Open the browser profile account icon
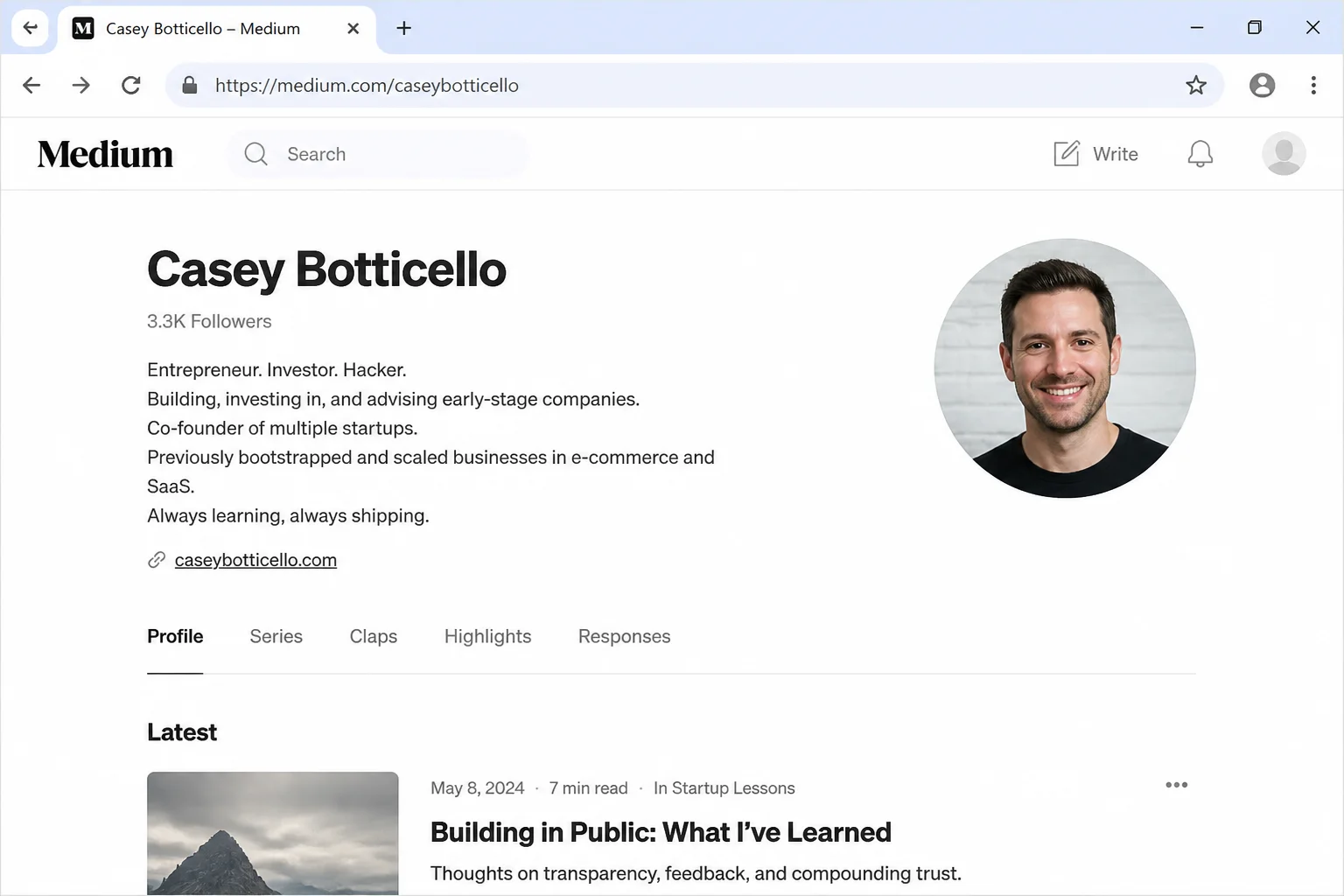 [1262, 85]
